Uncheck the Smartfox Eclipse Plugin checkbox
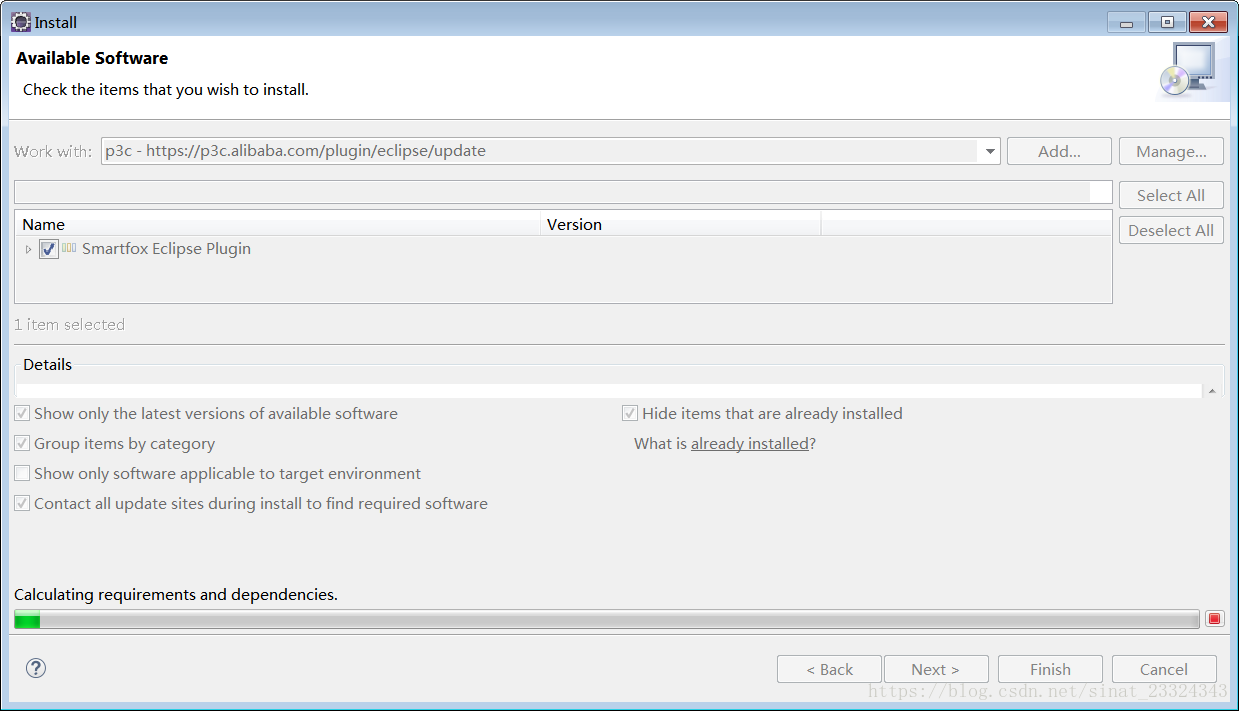Screen dimensions: 1239x711 coord(48,249)
